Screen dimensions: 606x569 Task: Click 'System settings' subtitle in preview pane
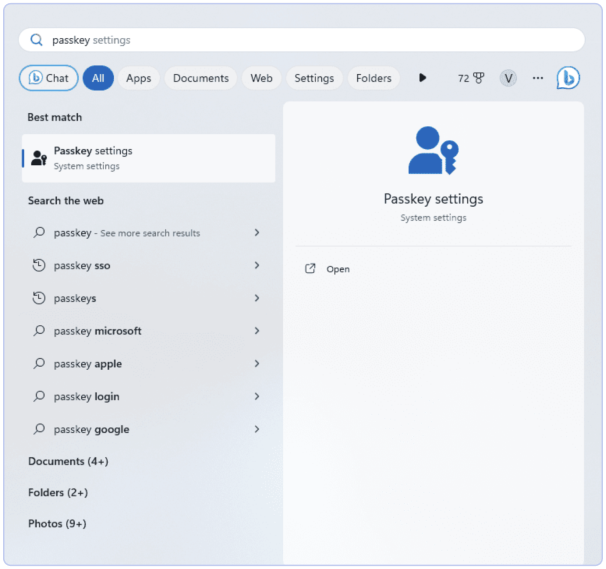[x=433, y=218]
